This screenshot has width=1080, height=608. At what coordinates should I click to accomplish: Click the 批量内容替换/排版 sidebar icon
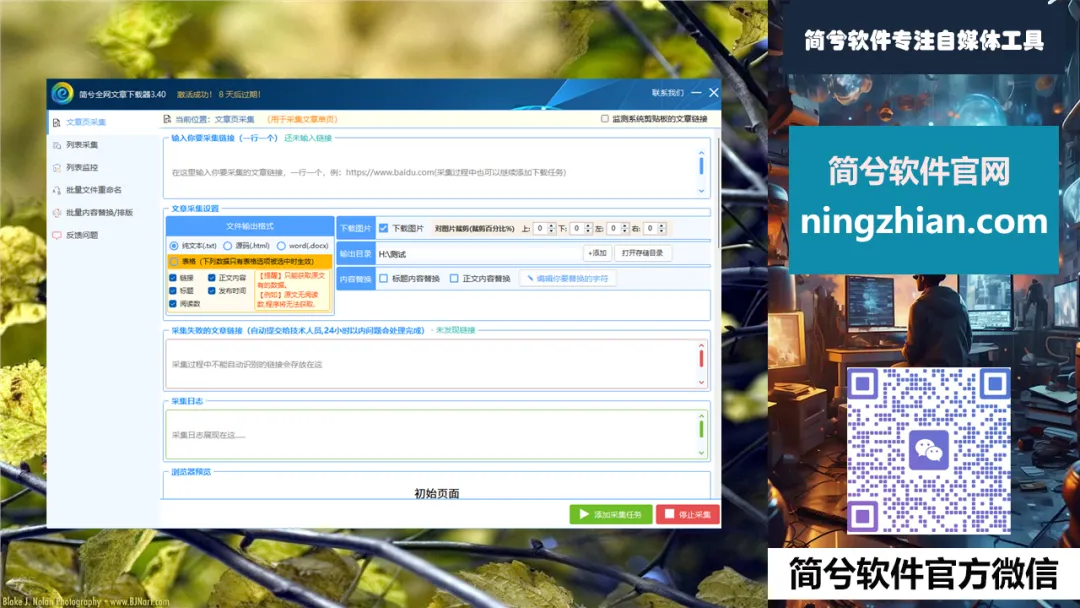[56, 213]
